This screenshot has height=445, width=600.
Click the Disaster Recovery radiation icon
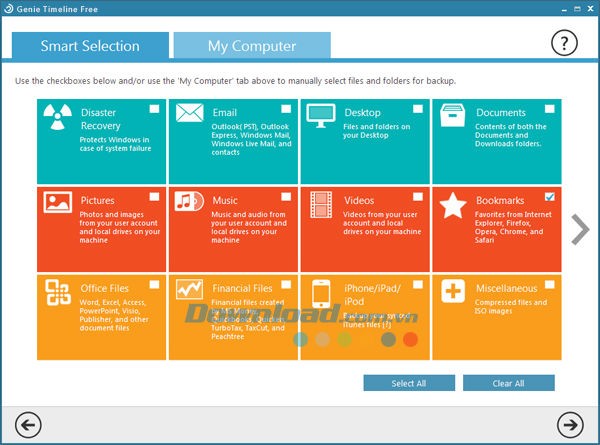[58, 119]
